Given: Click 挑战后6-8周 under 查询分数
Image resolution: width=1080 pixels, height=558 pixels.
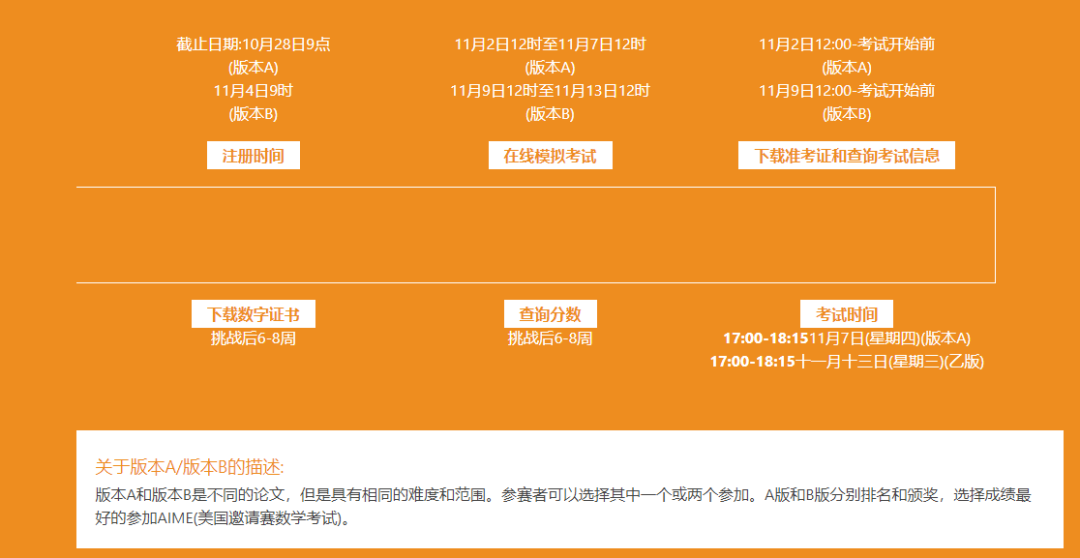Looking at the screenshot, I should 550,339.
